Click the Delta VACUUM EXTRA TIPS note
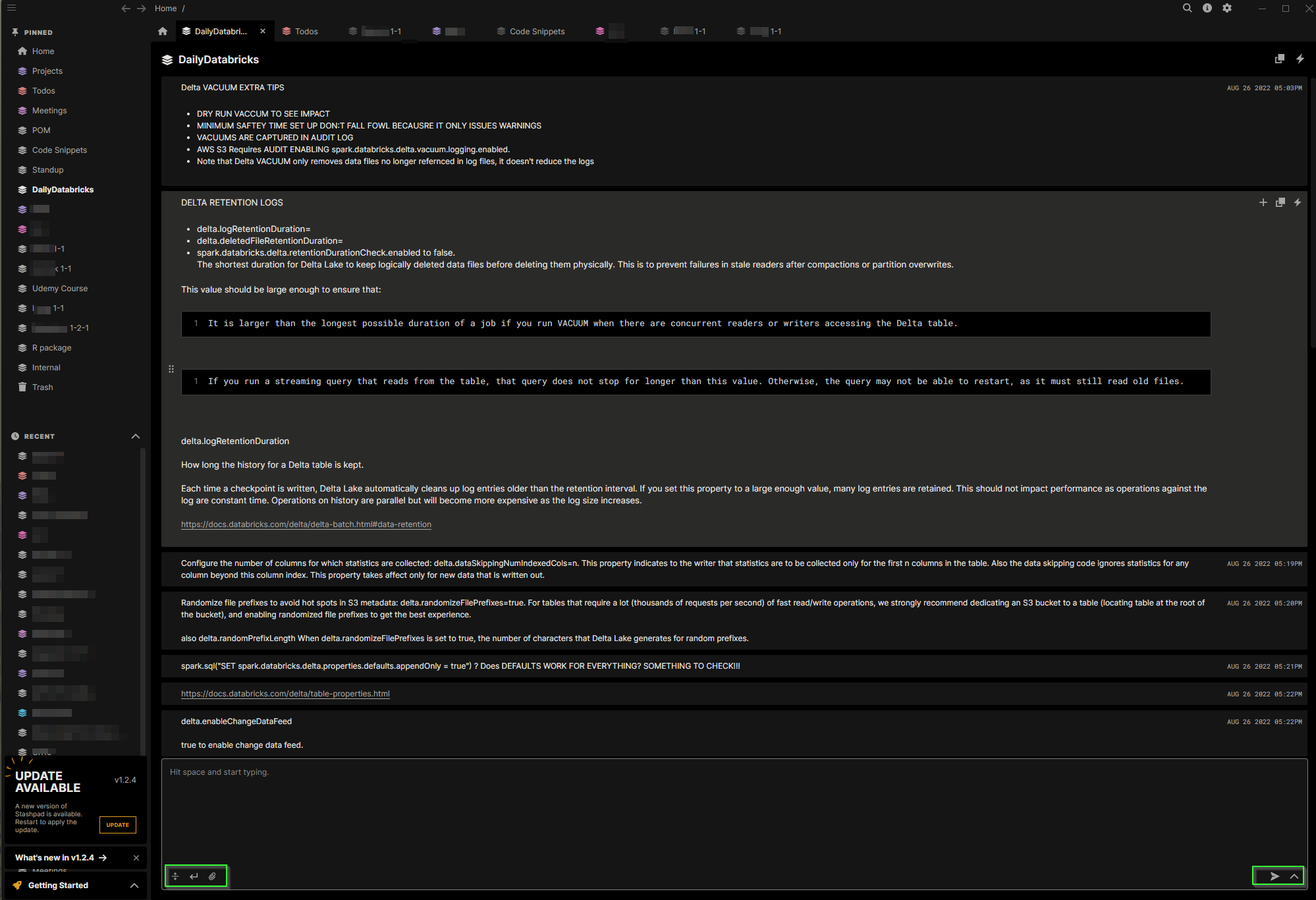The width and height of the screenshot is (1316, 900). pyautogui.click(x=734, y=130)
